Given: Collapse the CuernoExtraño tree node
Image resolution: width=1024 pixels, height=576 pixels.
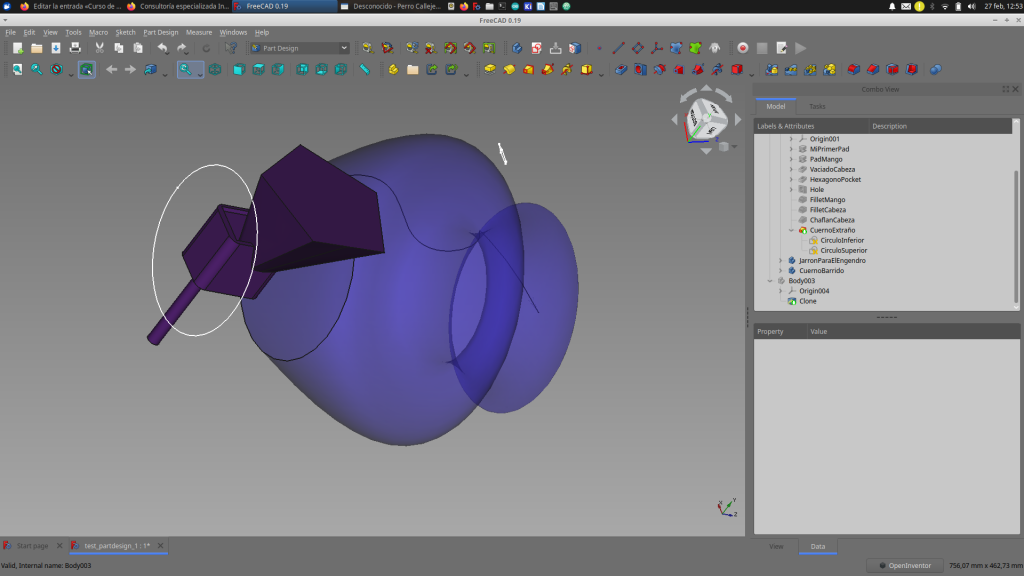Looking at the screenshot, I should click(791, 230).
